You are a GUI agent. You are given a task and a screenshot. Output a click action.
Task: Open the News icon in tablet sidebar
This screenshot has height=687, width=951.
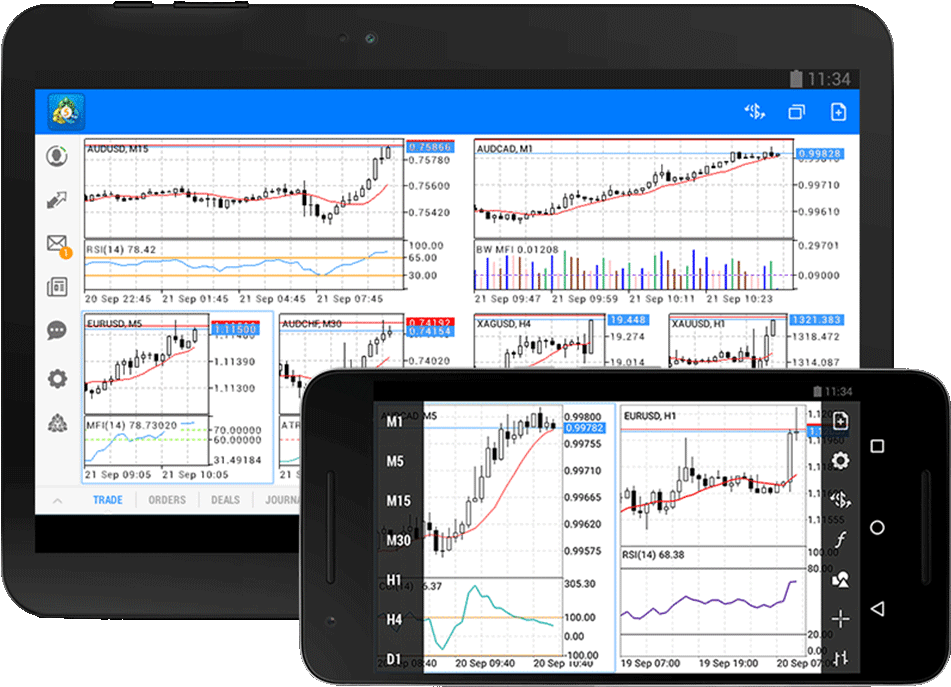point(57,288)
